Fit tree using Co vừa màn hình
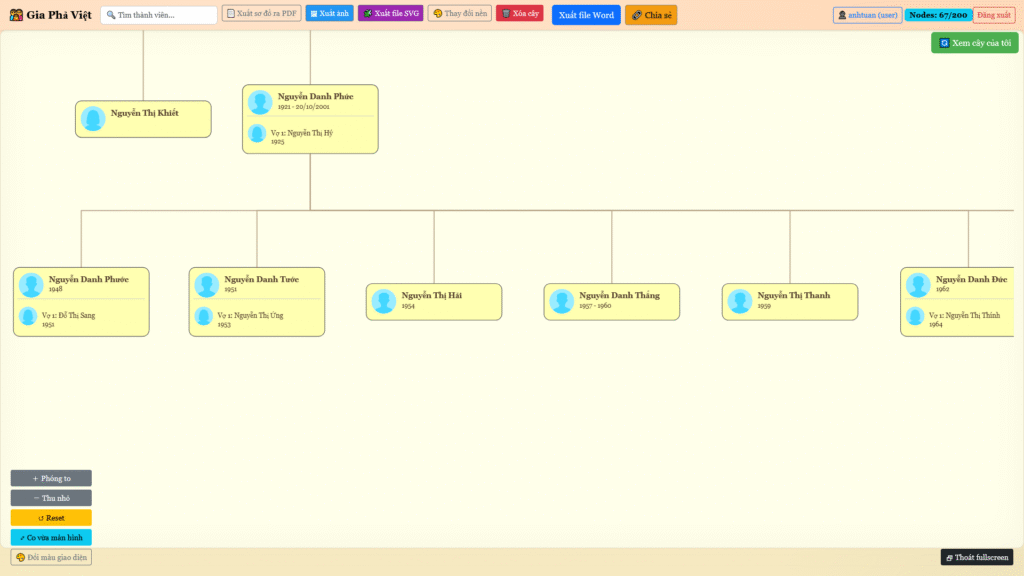Viewport: 1024px width, 576px height. 51,537
